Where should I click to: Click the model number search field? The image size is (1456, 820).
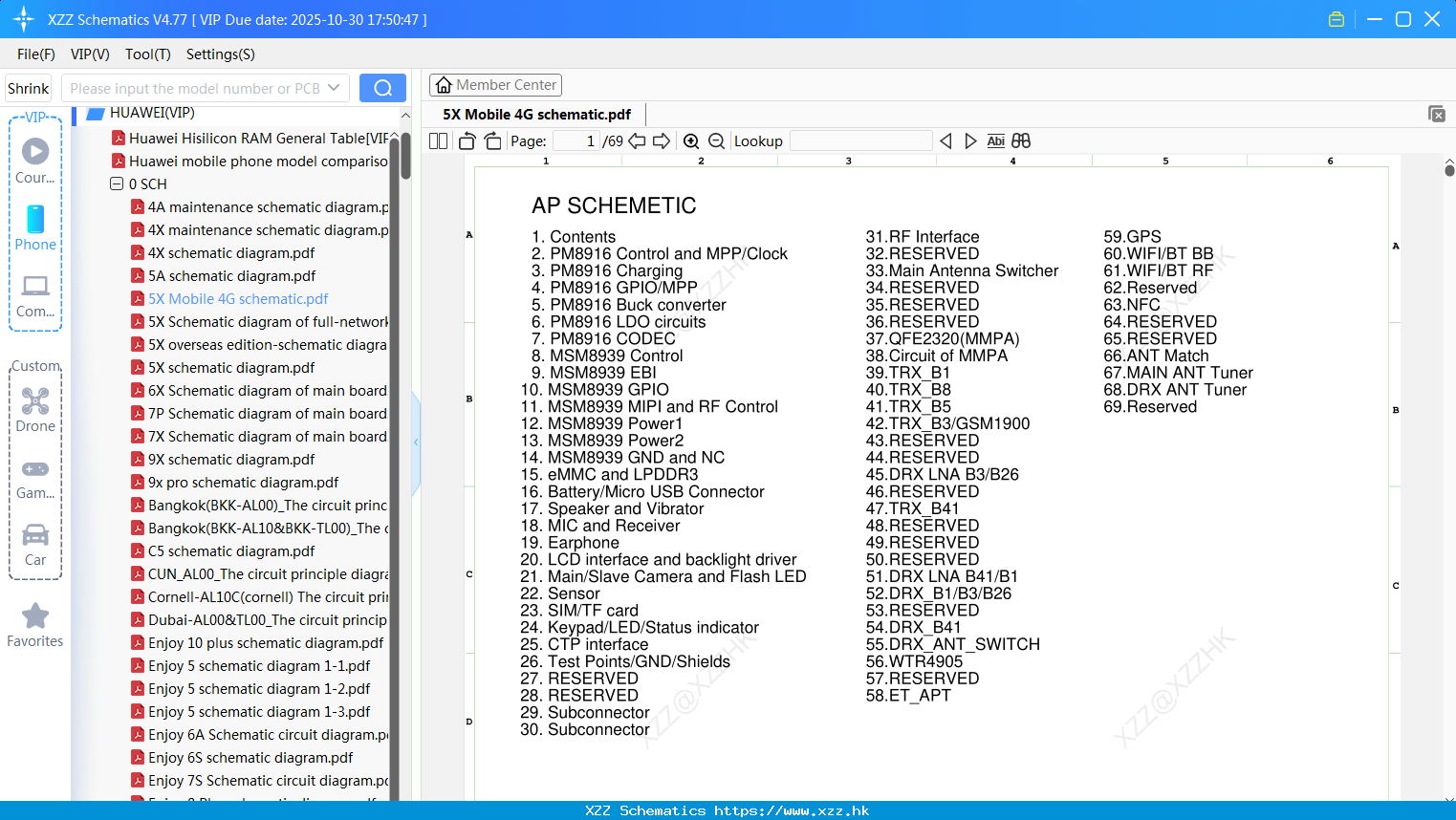(x=195, y=88)
